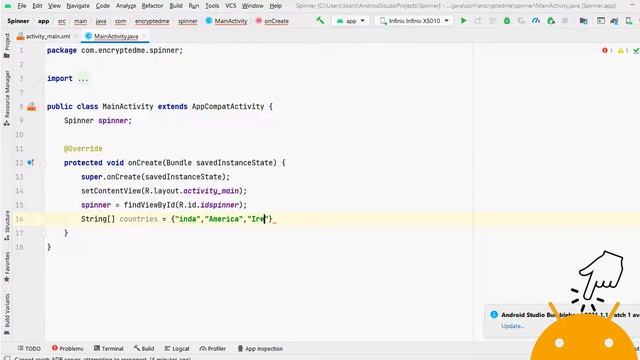This screenshot has height=360, width=640.
Task: Click the Apply Code Changes icon
Action: [492, 20]
